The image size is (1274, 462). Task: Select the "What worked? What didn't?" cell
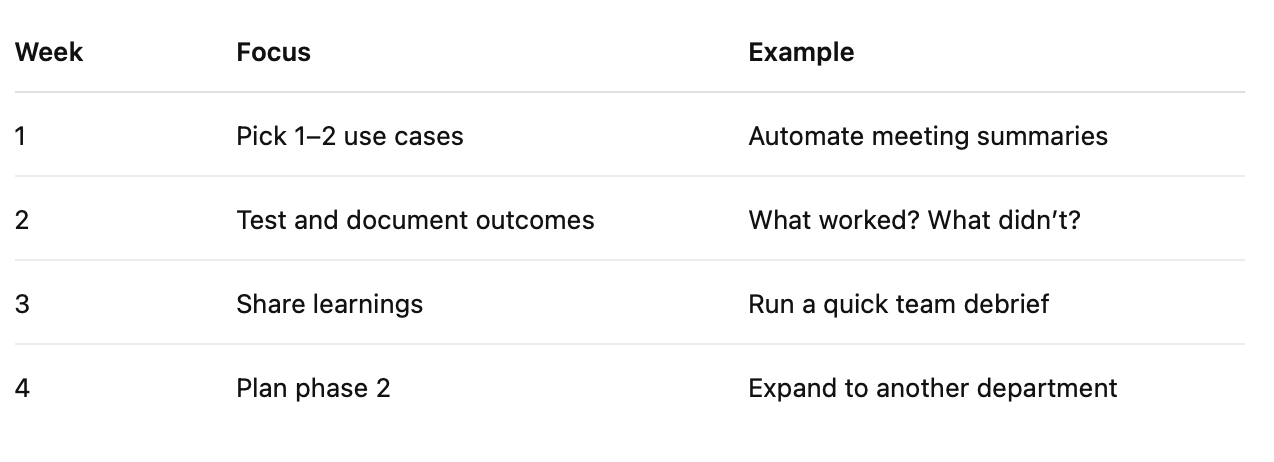click(914, 220)
